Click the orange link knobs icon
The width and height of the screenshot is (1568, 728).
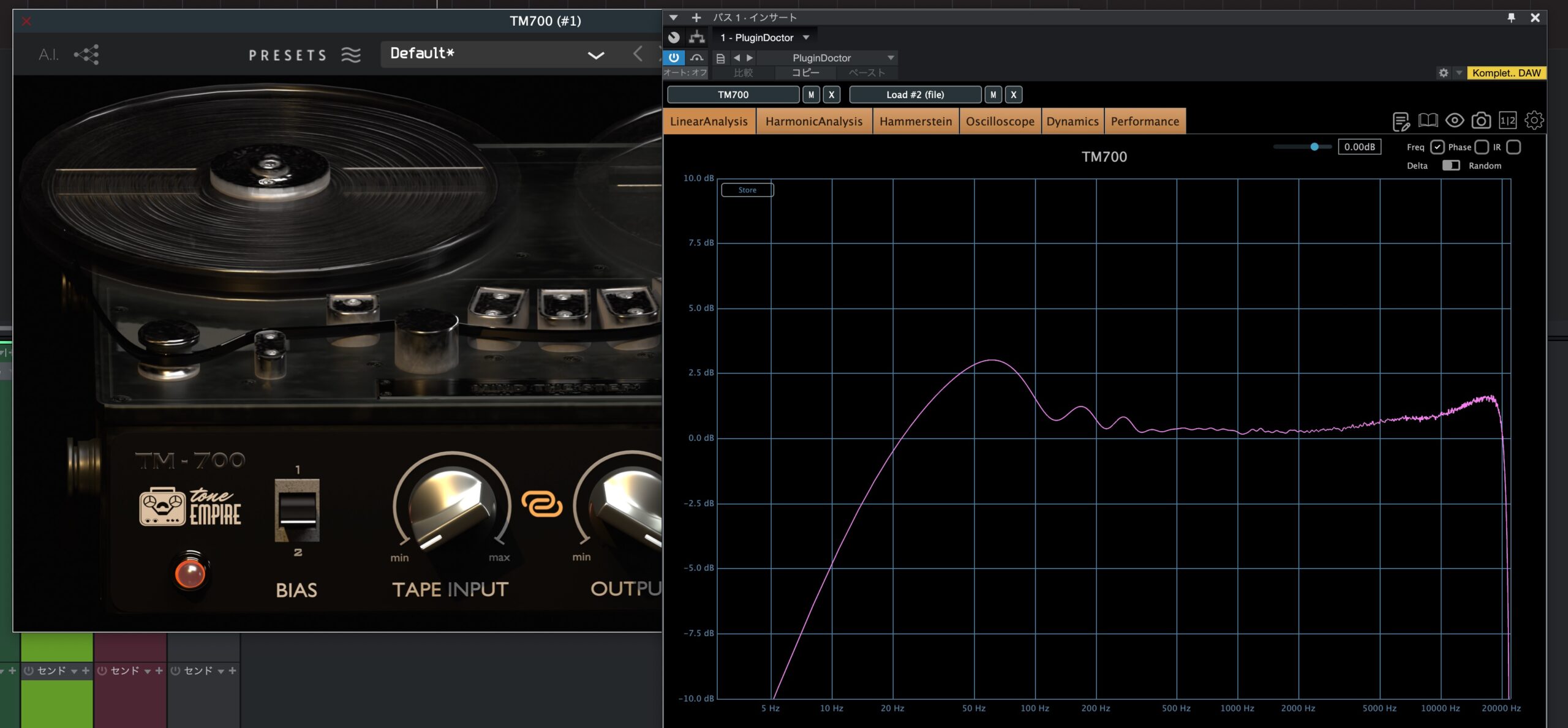tap(541, 505)
